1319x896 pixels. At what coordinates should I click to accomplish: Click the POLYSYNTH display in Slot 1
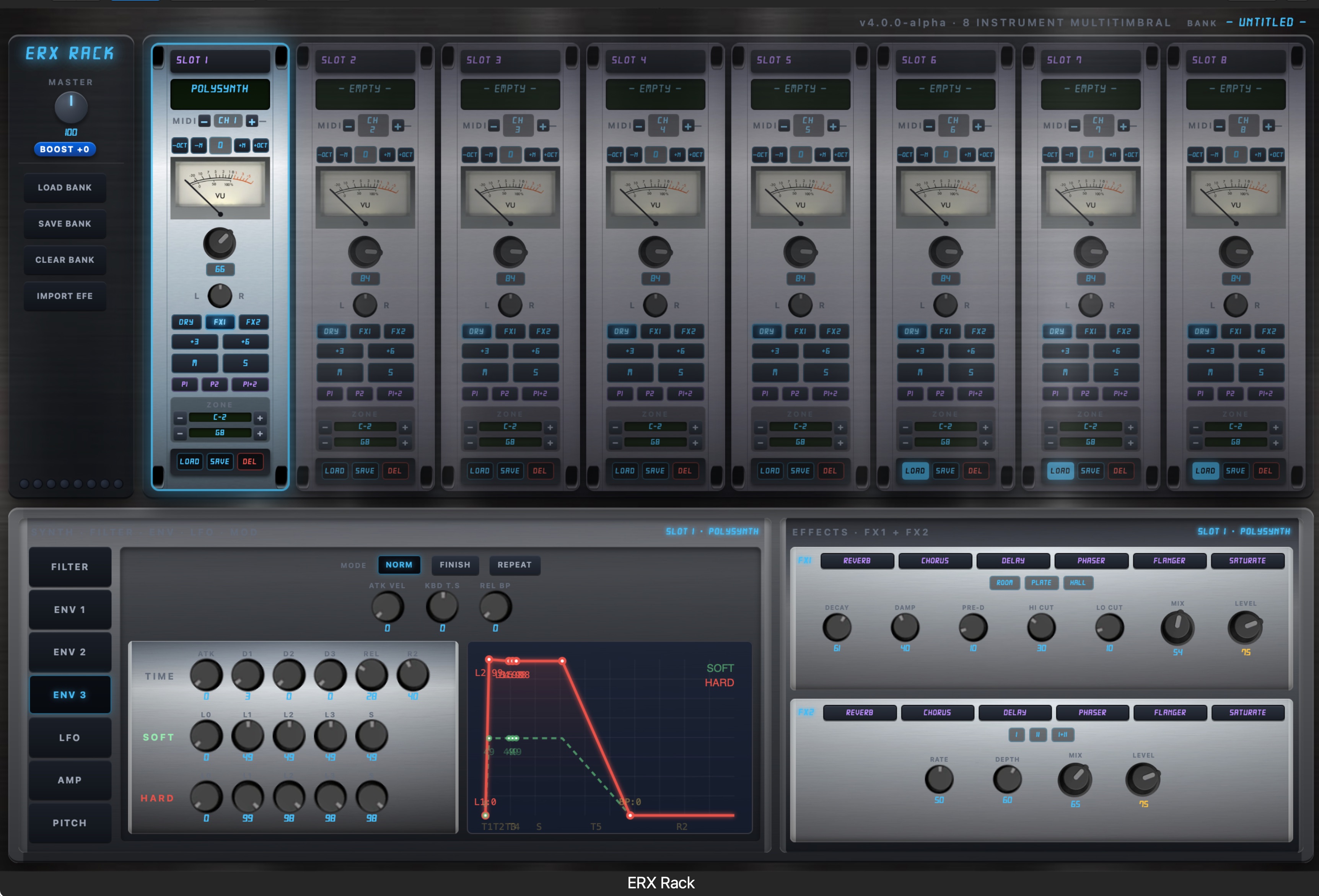[x=220, y=94]
